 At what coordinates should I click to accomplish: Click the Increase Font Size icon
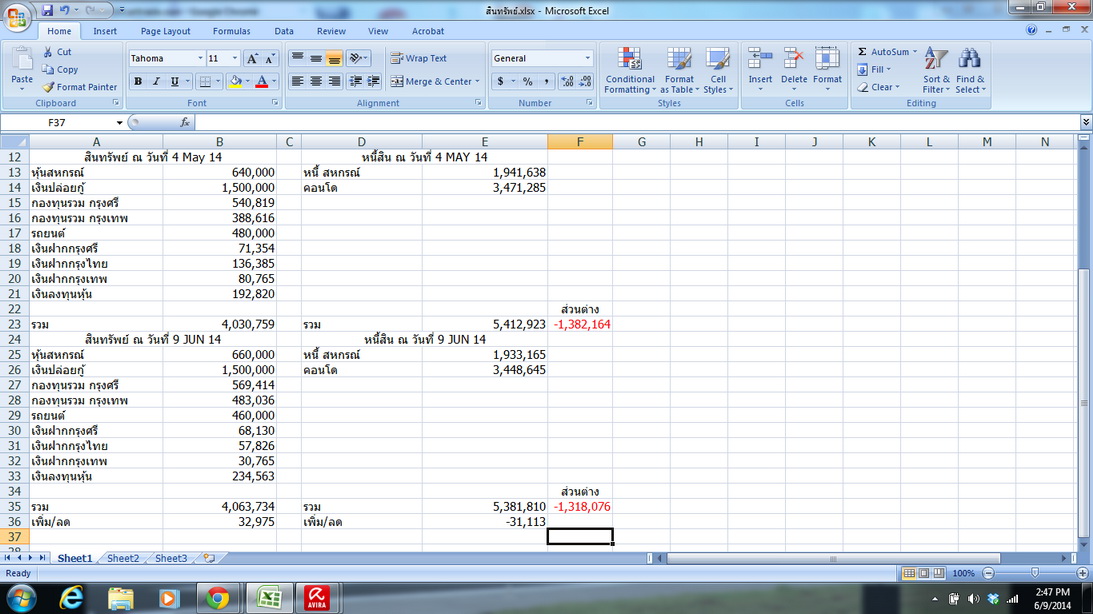[252, 59]
